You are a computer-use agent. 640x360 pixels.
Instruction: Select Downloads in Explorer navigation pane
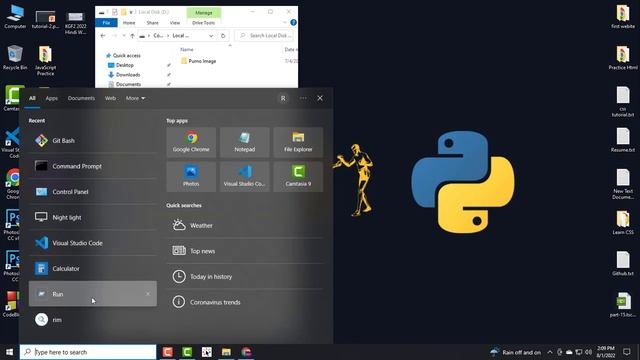pyautogui.click(x=124, y=75)
